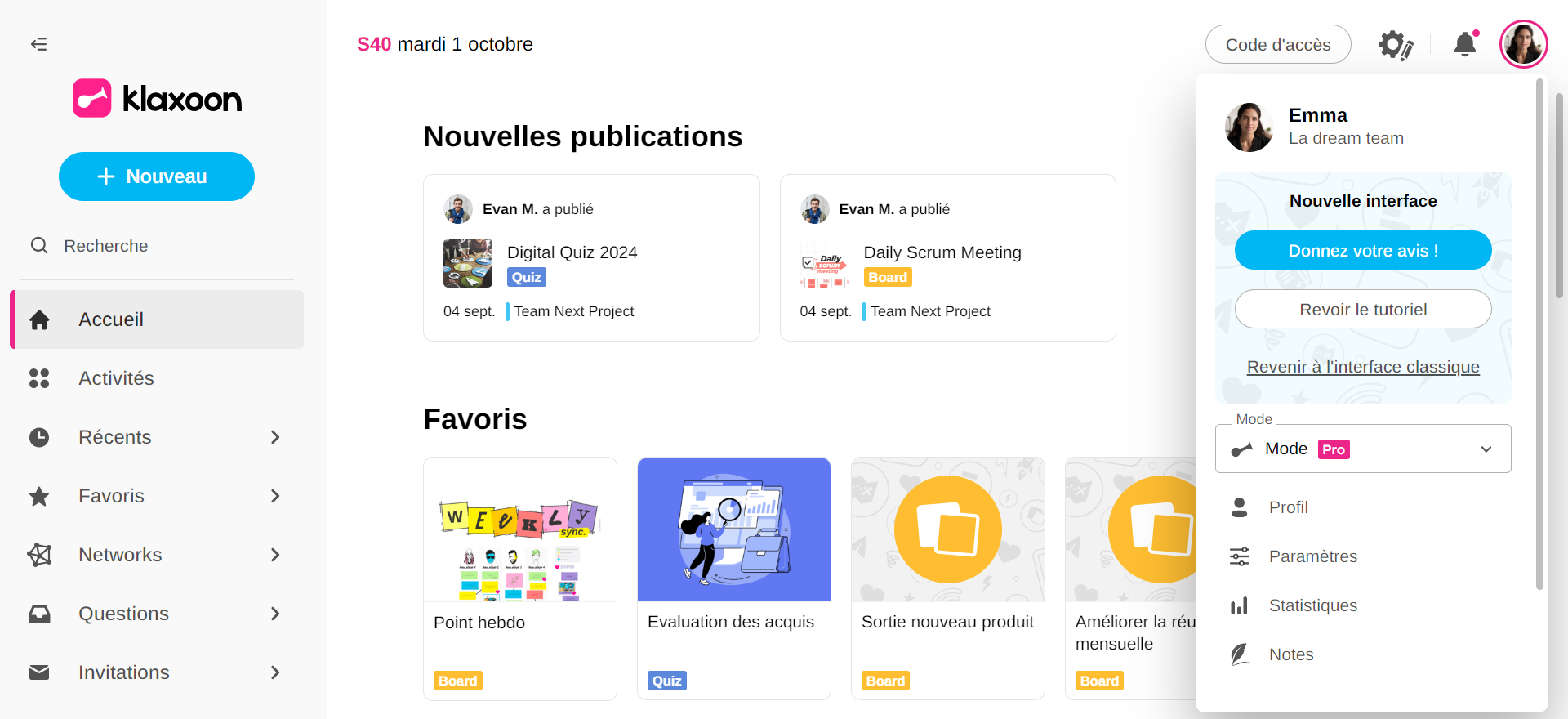Expand the Favoris sidebar chevron
Screen dimensions: 1568x719
275,496
